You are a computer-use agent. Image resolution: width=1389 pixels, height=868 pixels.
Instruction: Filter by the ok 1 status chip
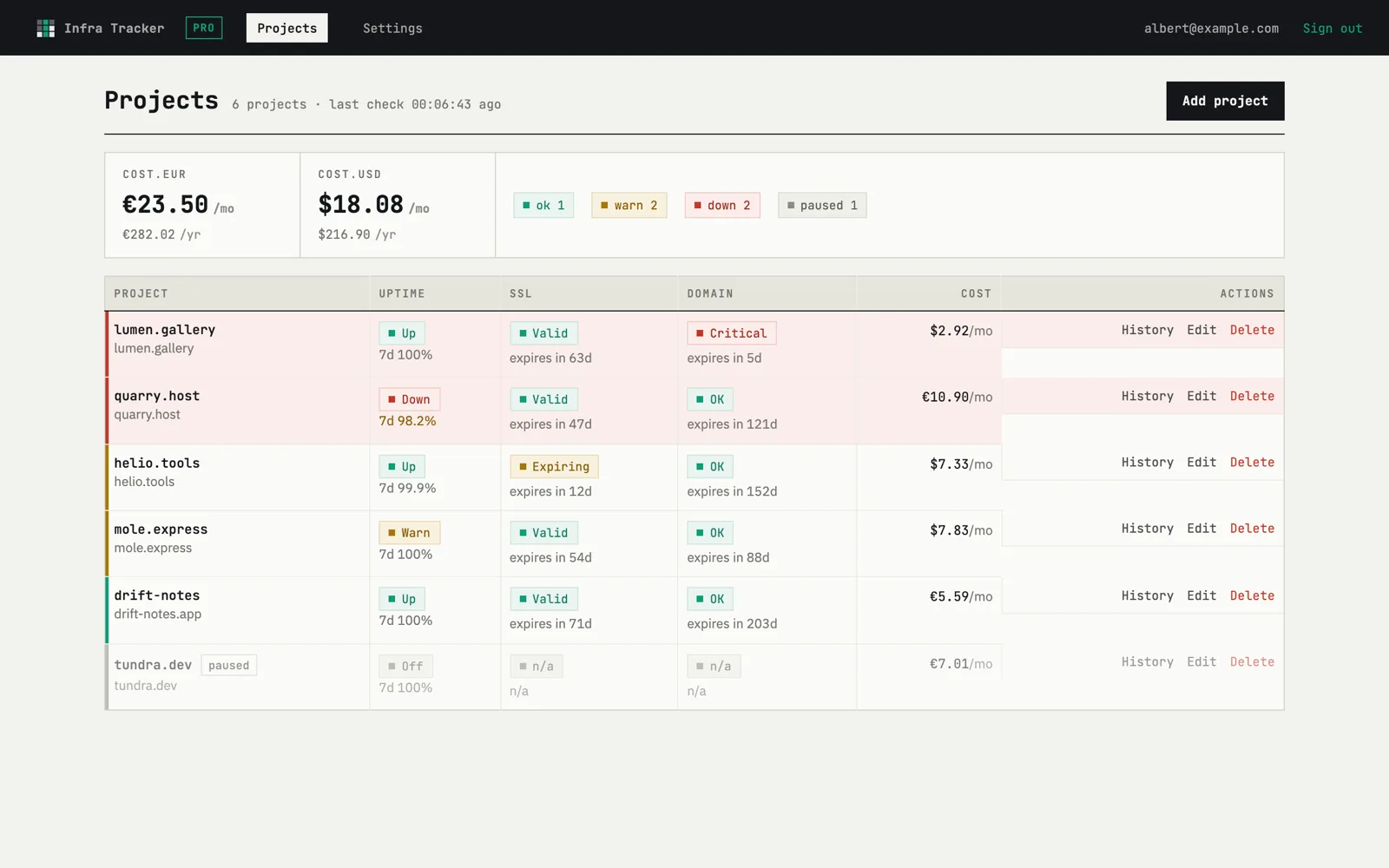click(543, 205)
